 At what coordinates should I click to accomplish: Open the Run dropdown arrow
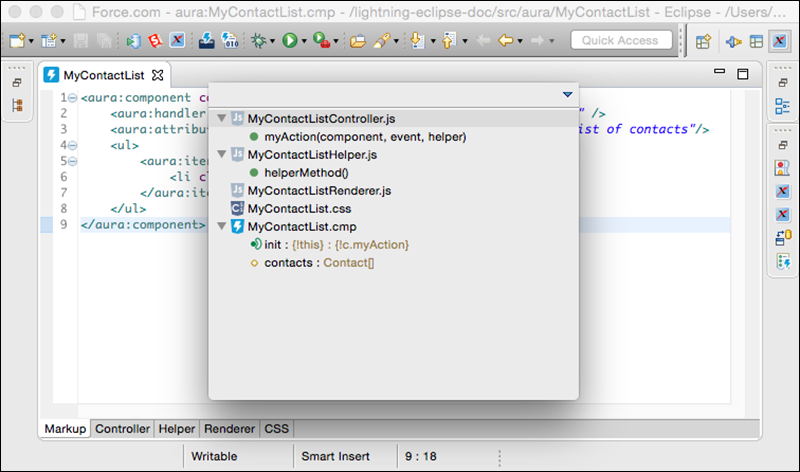pos(304,41)
